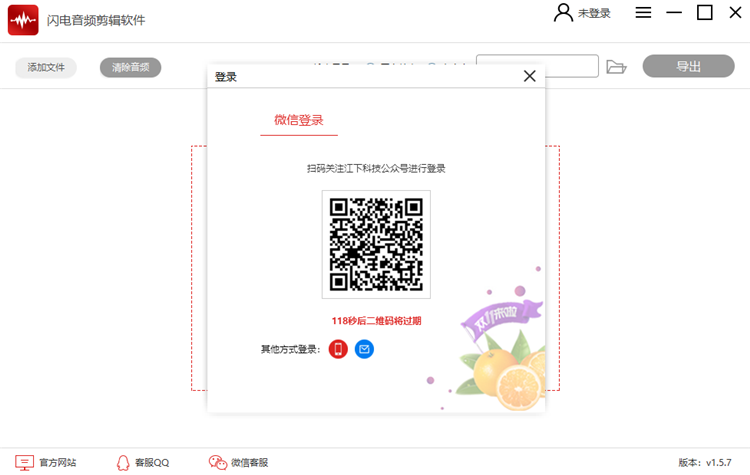750x475 pixels.
Task: Click the 其他方式登录 label
Action: tap(290, 350)
